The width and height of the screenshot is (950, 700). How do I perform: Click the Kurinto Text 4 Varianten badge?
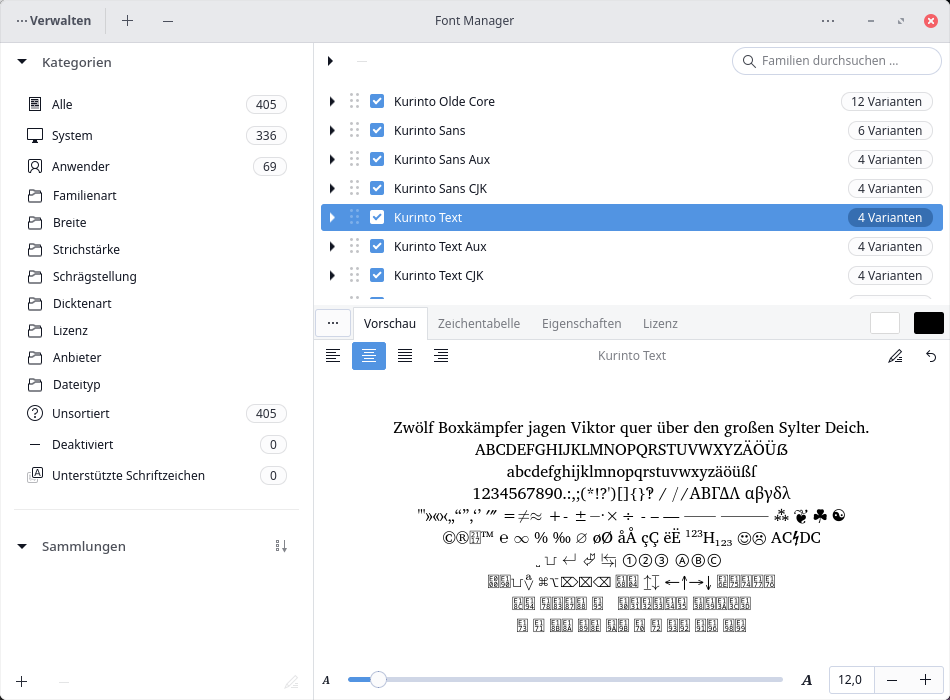click(x=889, y=218)
